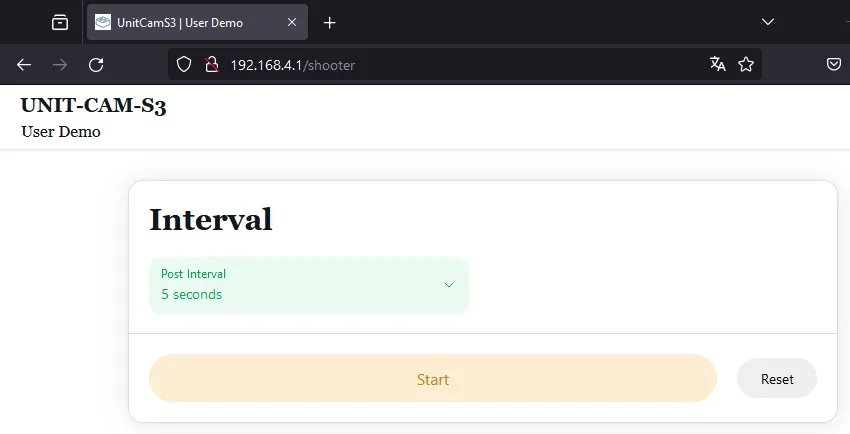The width and height of the screenshot is (850, 434).
Task: Reload the current page
Action: pyautogui.click(x=96, y=65)
